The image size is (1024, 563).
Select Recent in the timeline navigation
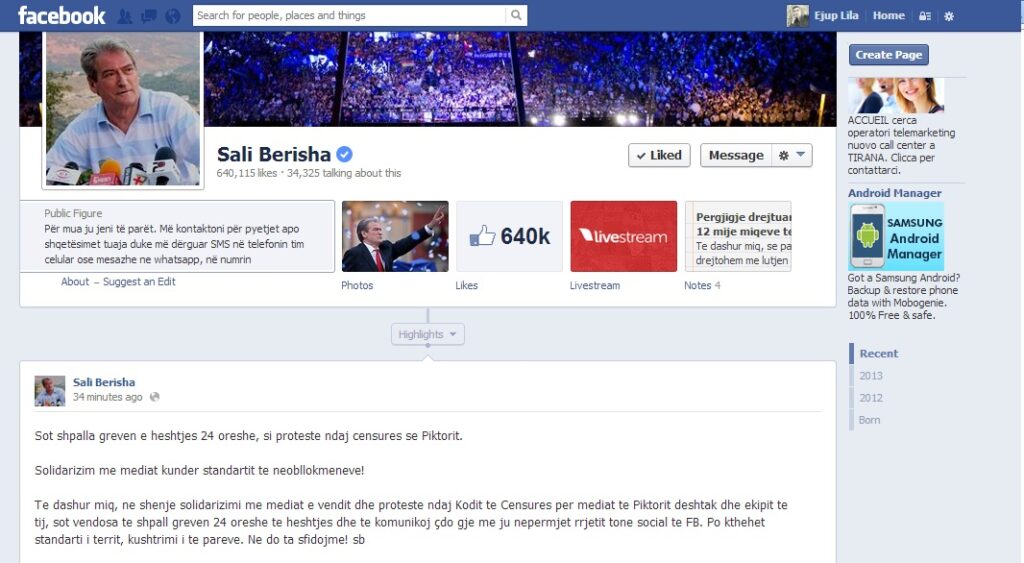[878, 353]
